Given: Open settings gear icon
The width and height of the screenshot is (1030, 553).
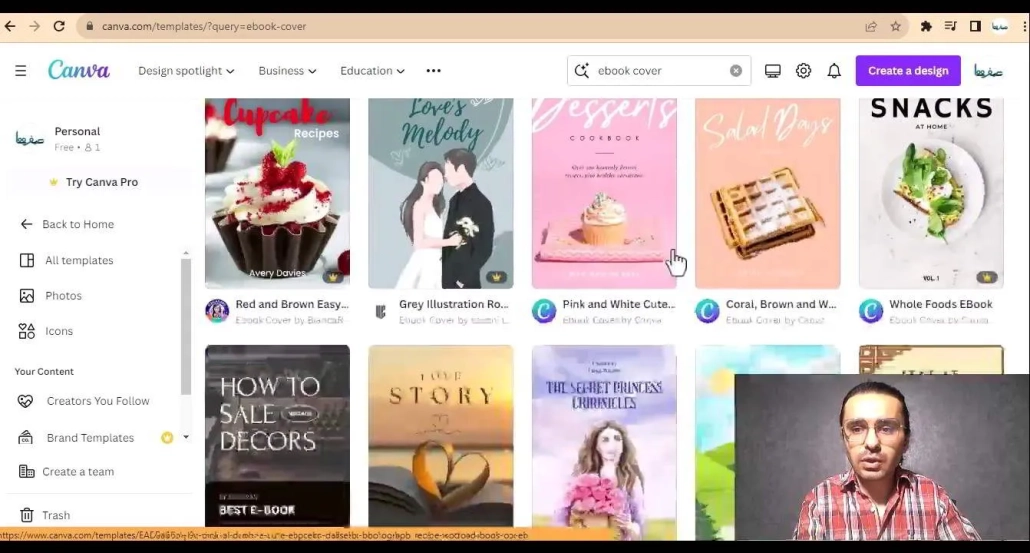Looking at the screenshot, I should pos(803,70).
